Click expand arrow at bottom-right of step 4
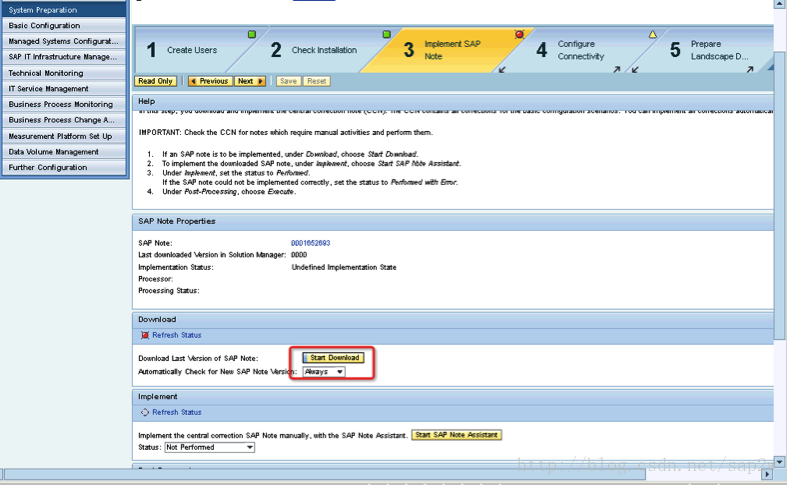This screenshot has width=788, height=485. [617, 70]
